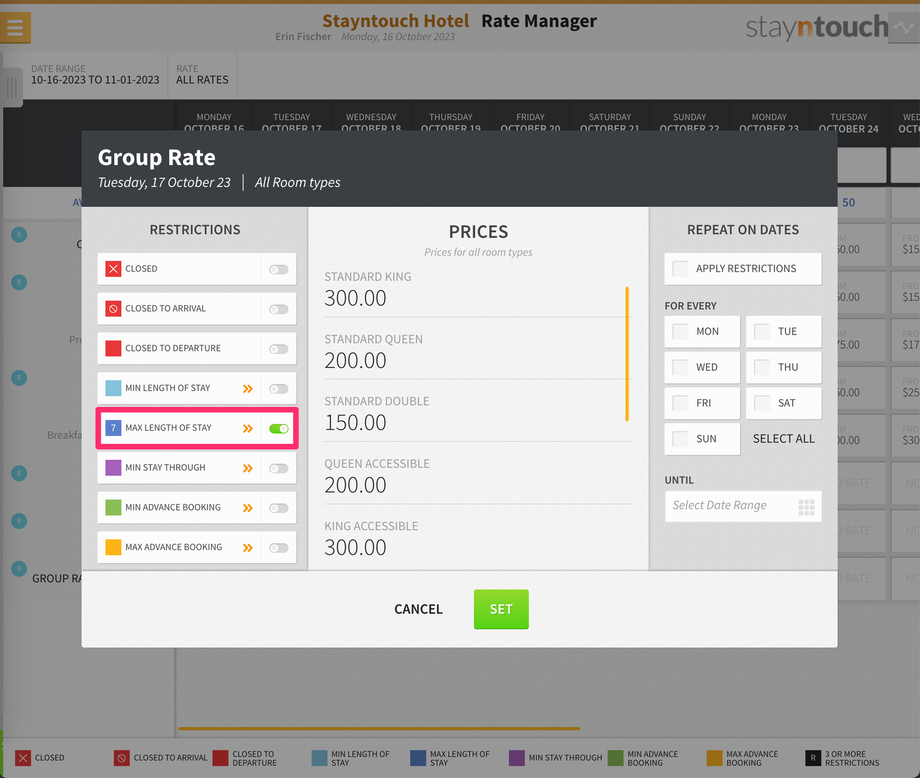Screen dimensions: 920x778
Task: Click the orange Max Advance Booking icon
Action: point(113,547)
